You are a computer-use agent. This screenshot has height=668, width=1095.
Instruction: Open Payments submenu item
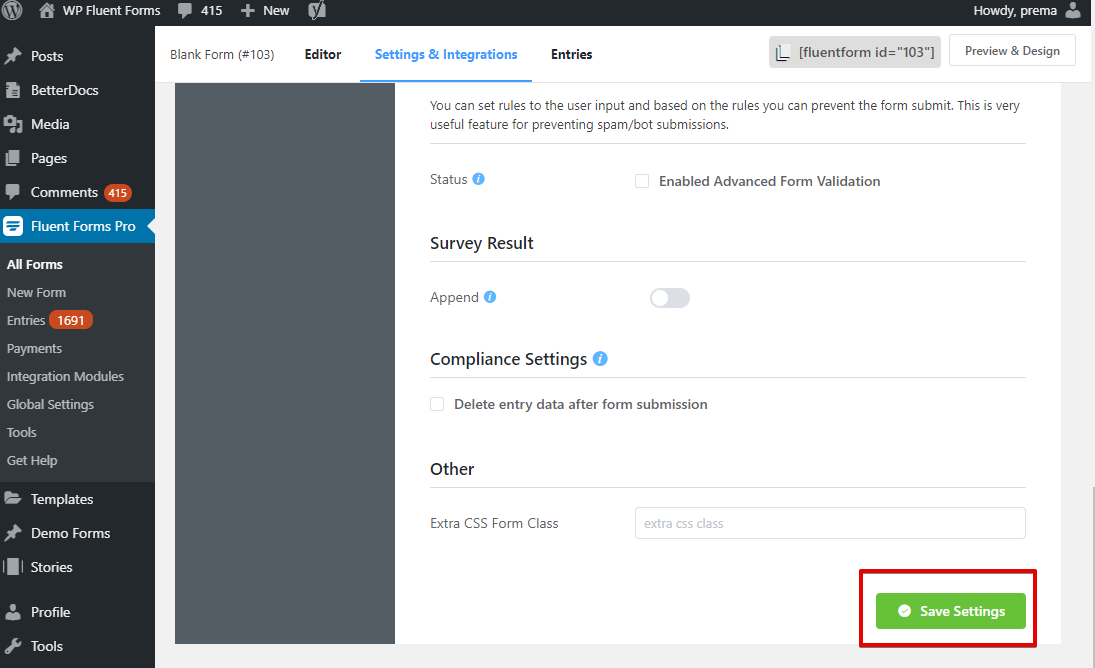pyautogui.click(x=34, y=348)
